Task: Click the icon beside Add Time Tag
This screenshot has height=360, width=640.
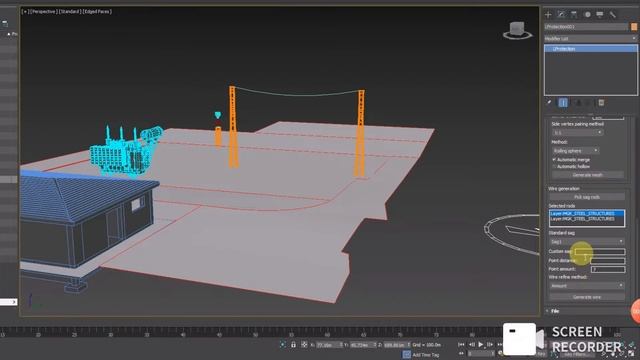Action: point(406,355)
